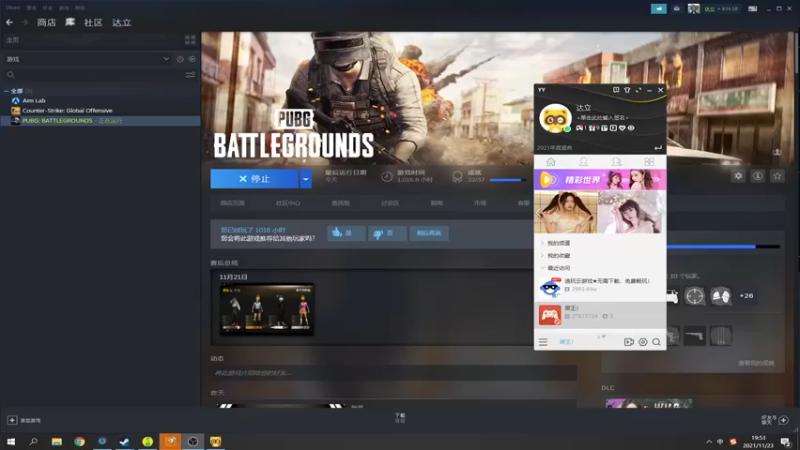Open the 市场 tab
Image resolution: width=800 pixels, height=450 pixels.
(480, 203)
